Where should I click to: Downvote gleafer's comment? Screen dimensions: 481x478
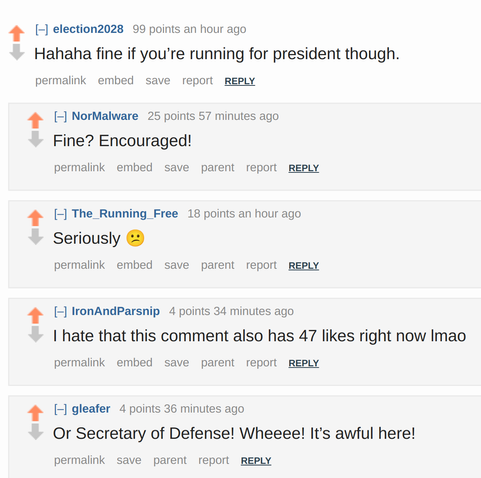35,432
